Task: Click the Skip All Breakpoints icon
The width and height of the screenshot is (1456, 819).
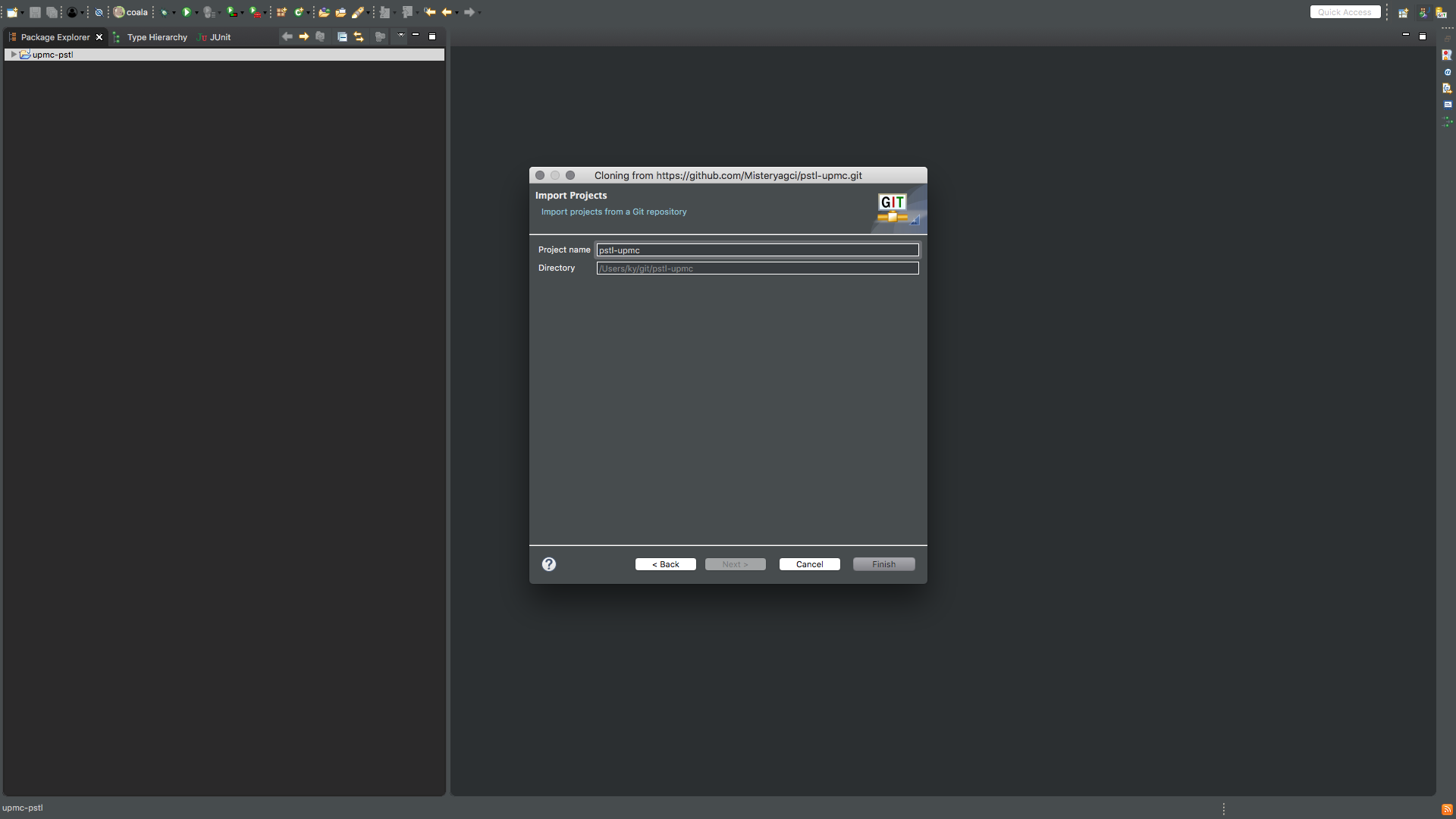Action: pos(99,12)
